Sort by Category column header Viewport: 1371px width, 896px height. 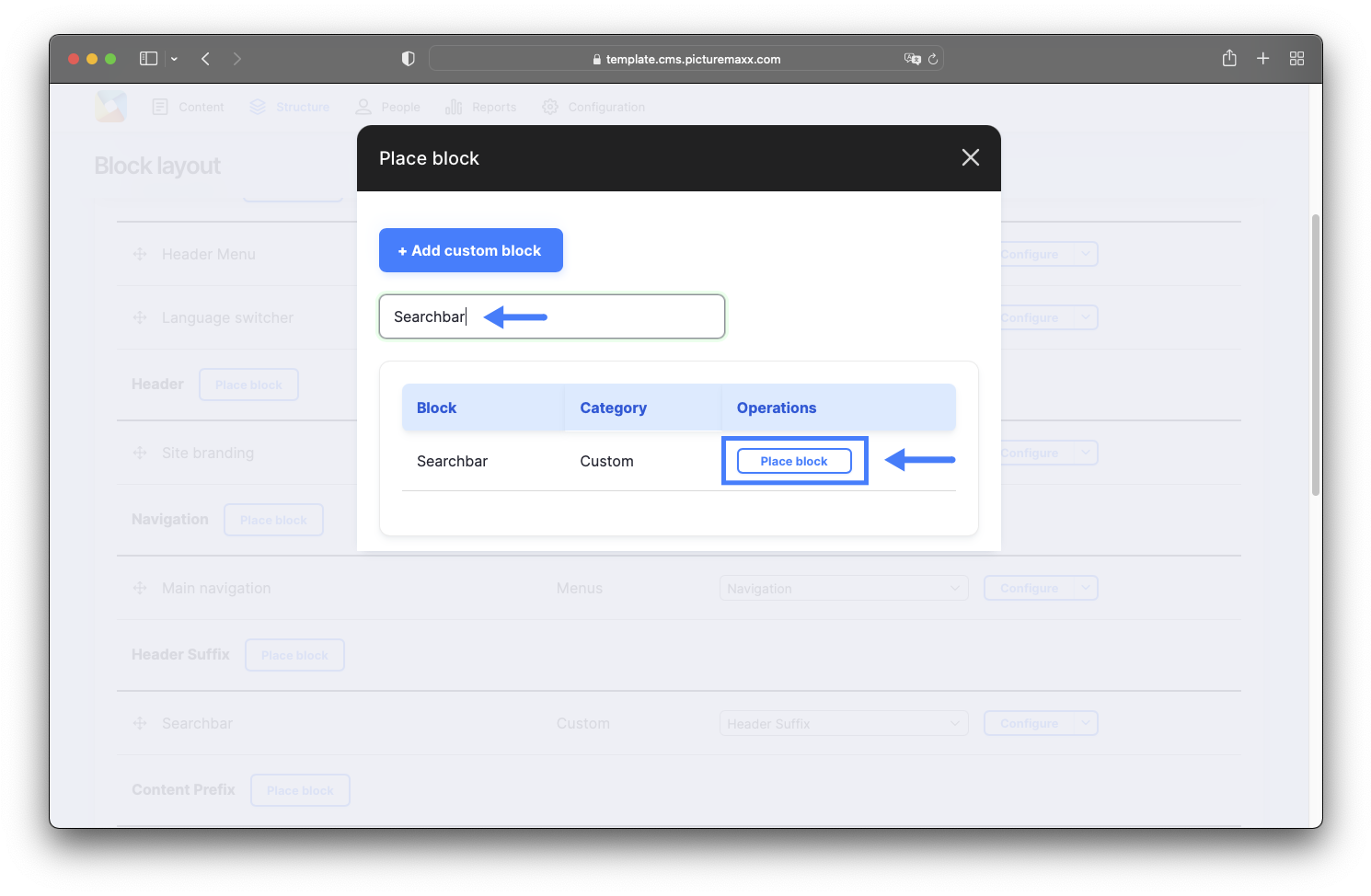coord(613,408)
